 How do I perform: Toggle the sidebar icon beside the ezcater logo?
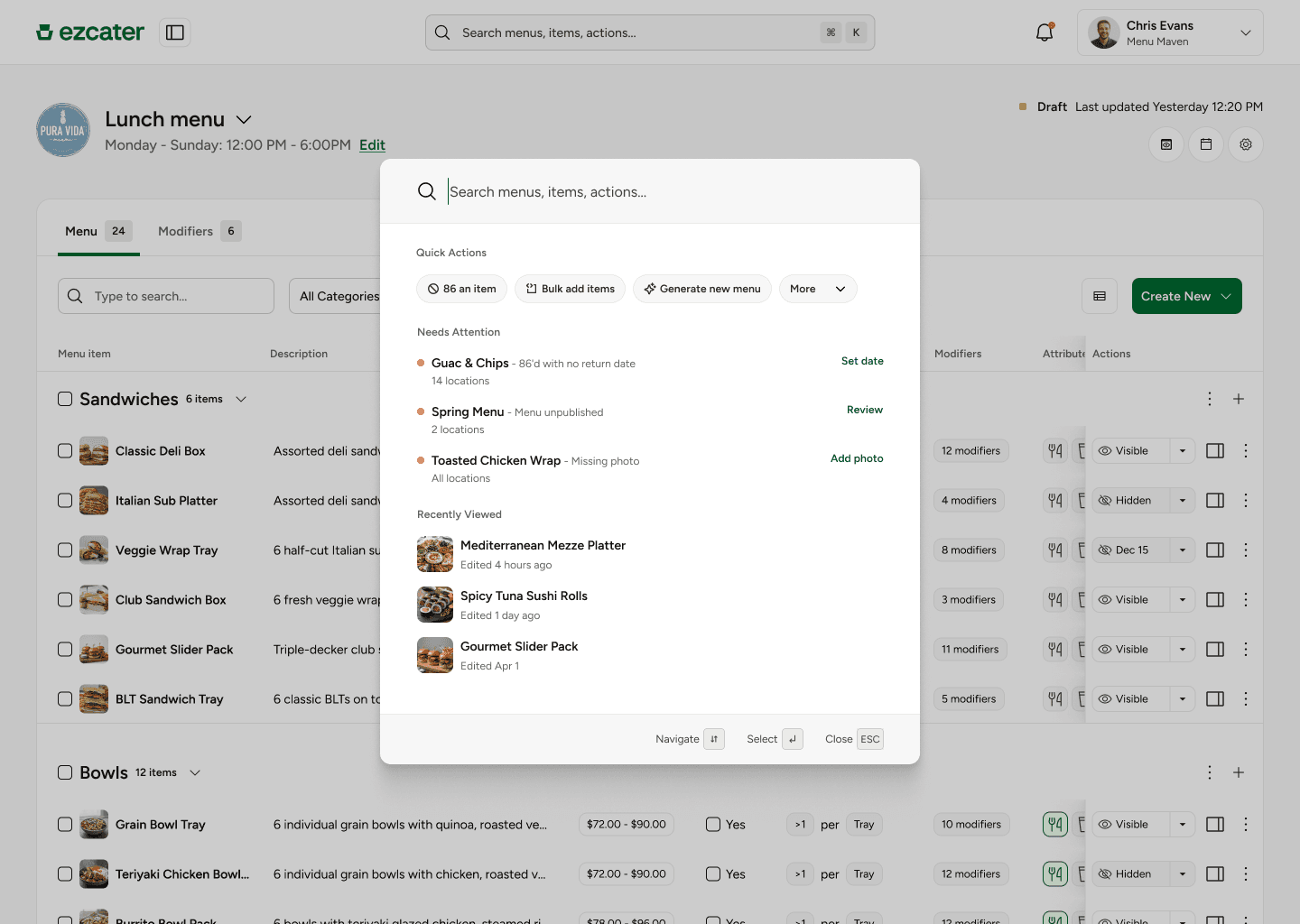pyautogui.click(x=174, y=32)
